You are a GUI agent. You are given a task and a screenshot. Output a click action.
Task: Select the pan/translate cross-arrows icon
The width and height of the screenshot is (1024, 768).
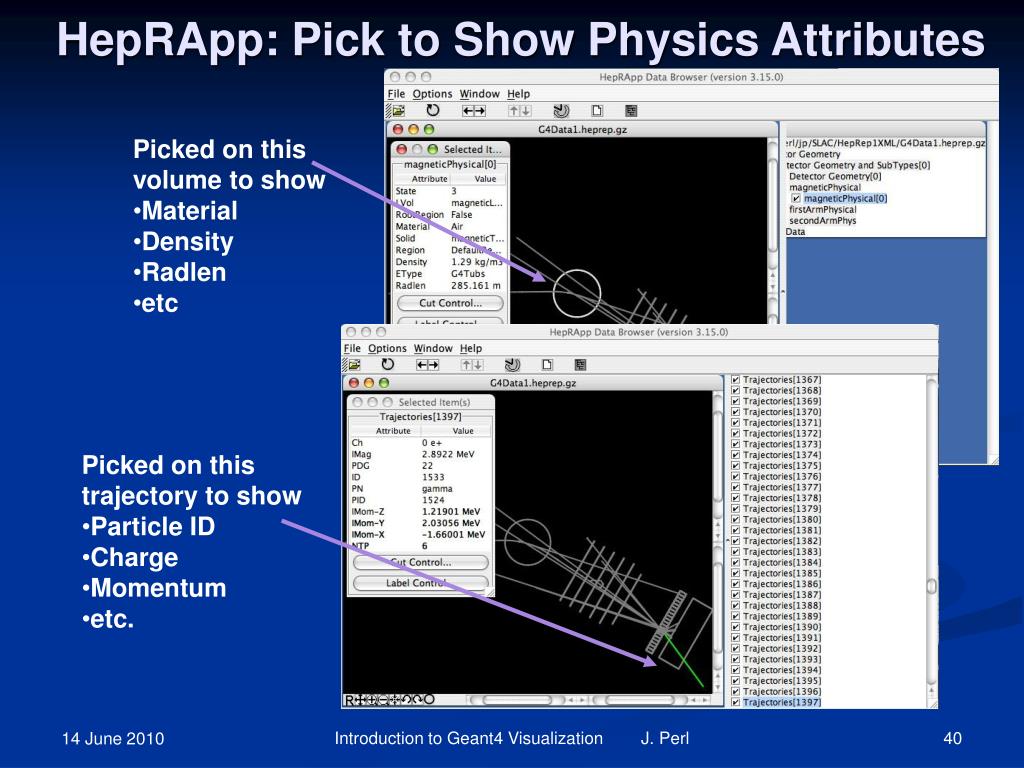coord(360,700)
